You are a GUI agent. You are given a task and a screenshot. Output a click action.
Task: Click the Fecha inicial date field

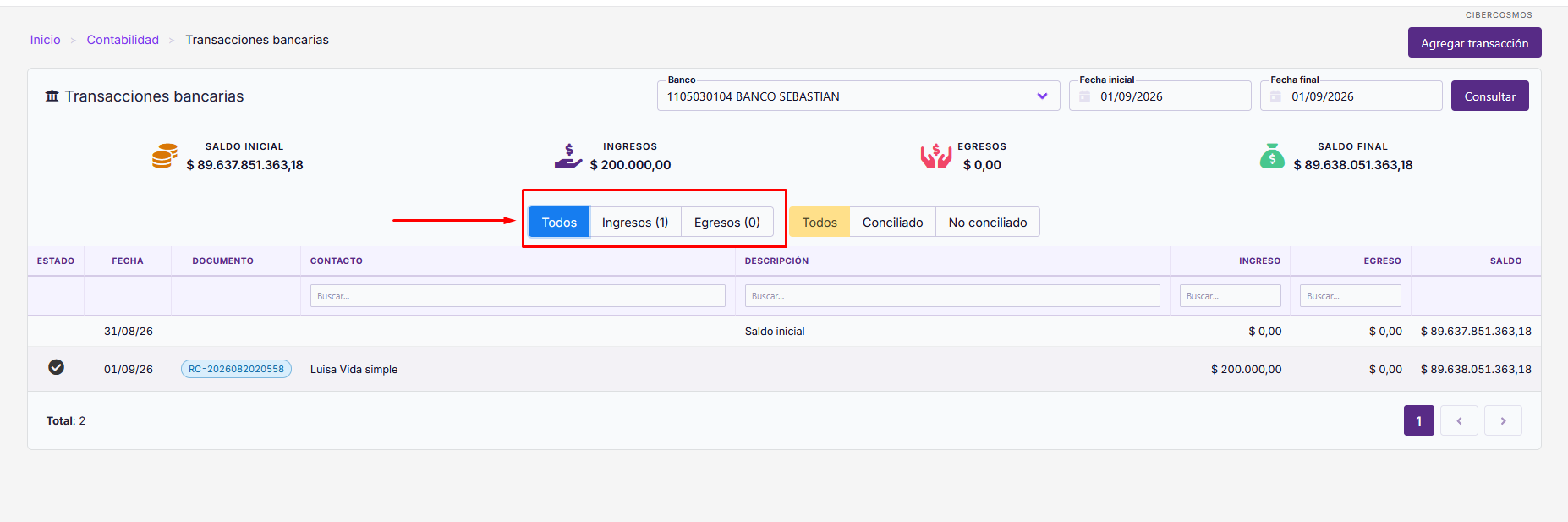1160,96
